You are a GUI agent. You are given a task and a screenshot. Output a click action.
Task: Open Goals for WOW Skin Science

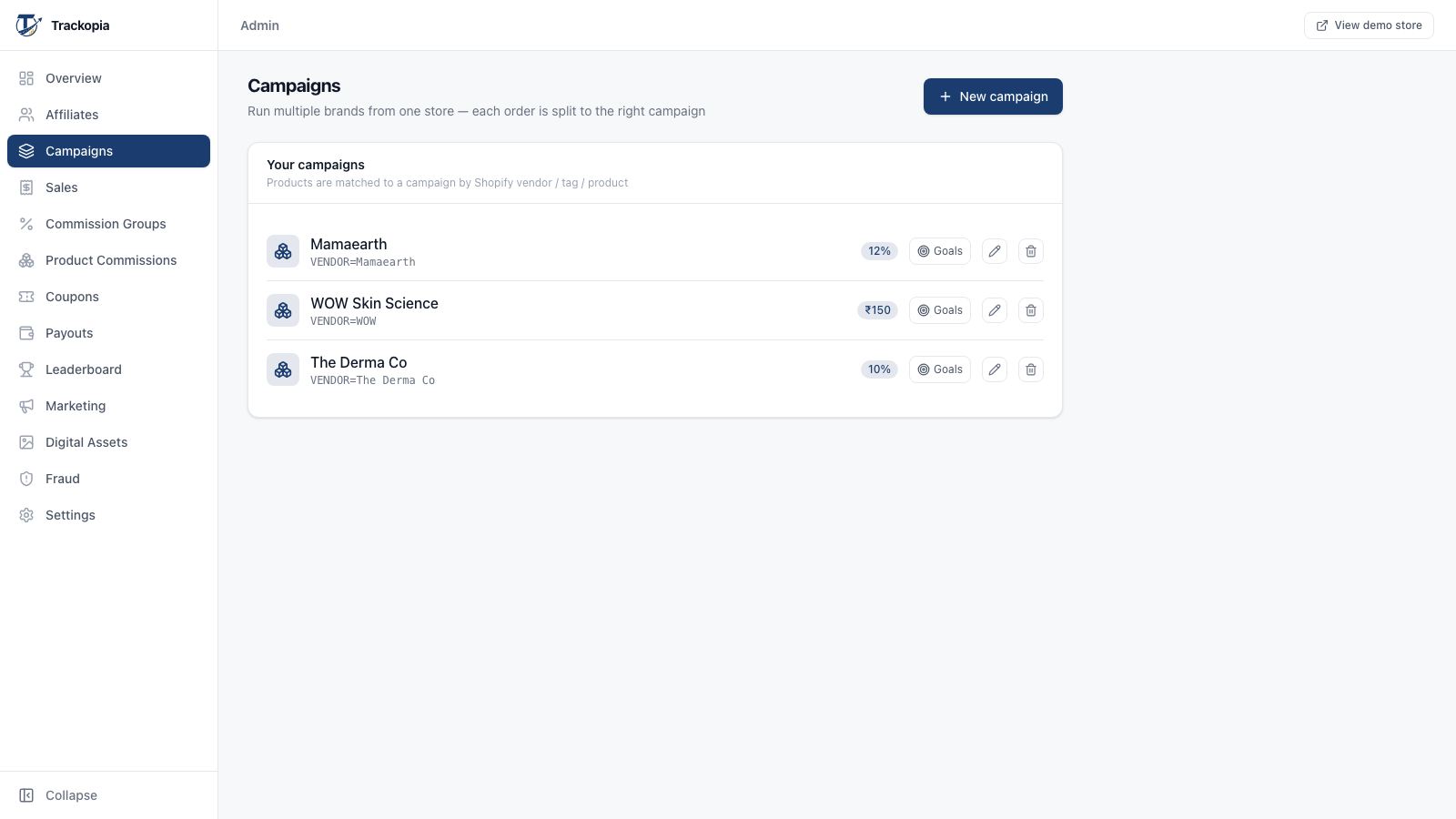(940, 310)
